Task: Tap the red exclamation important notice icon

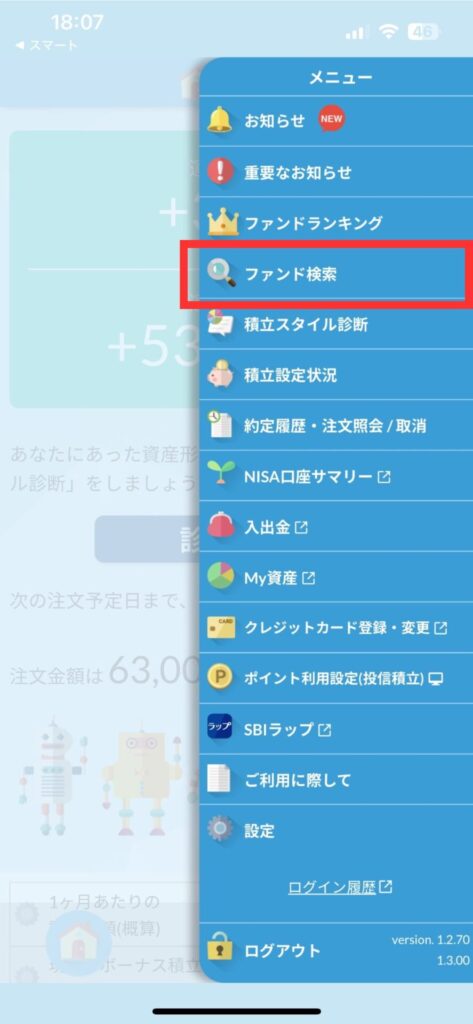Action: point(220,172)
